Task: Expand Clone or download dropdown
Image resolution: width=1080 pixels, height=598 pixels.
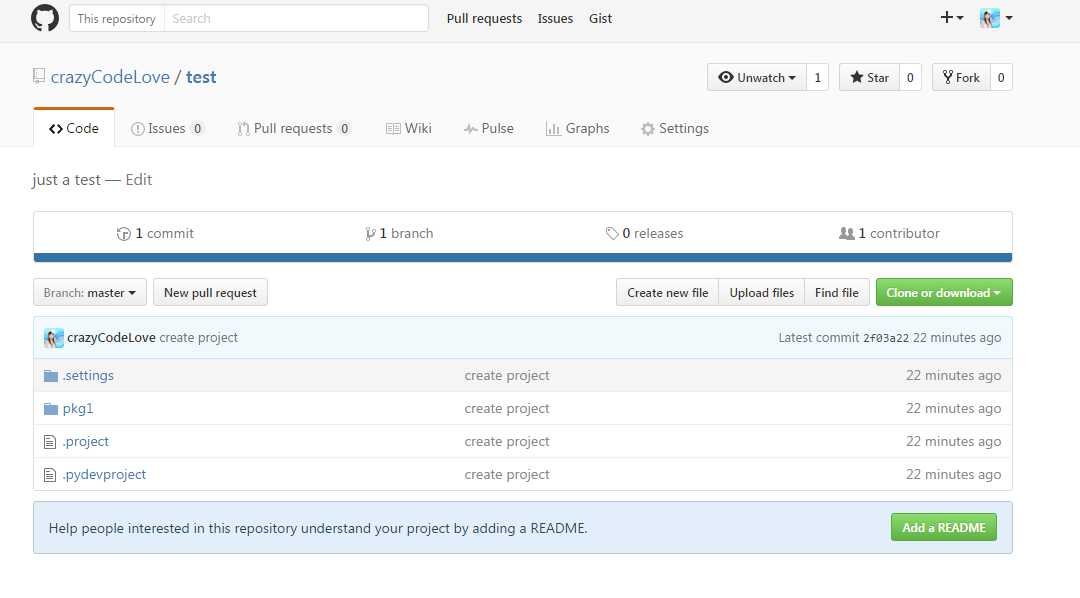Action: 944,293
